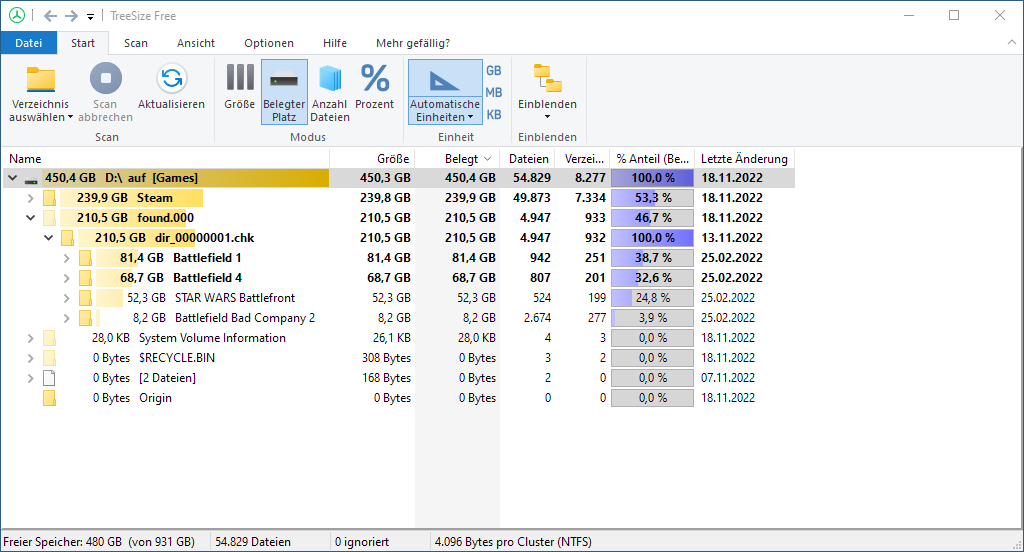Open the Optionen ribbon tab
1024x552 pixels.
pyautogui.click(x=269, y=43)
